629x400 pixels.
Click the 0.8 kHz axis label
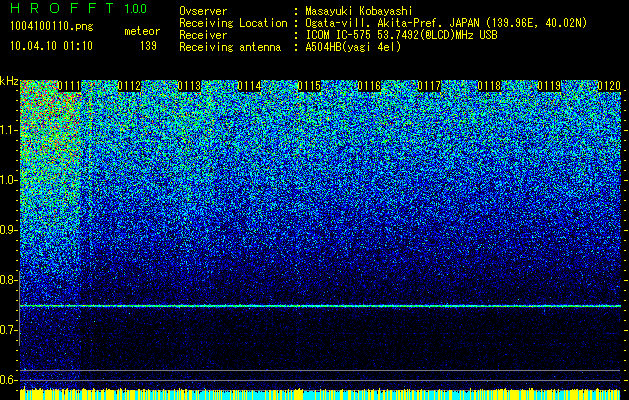(x=8, y=280)
